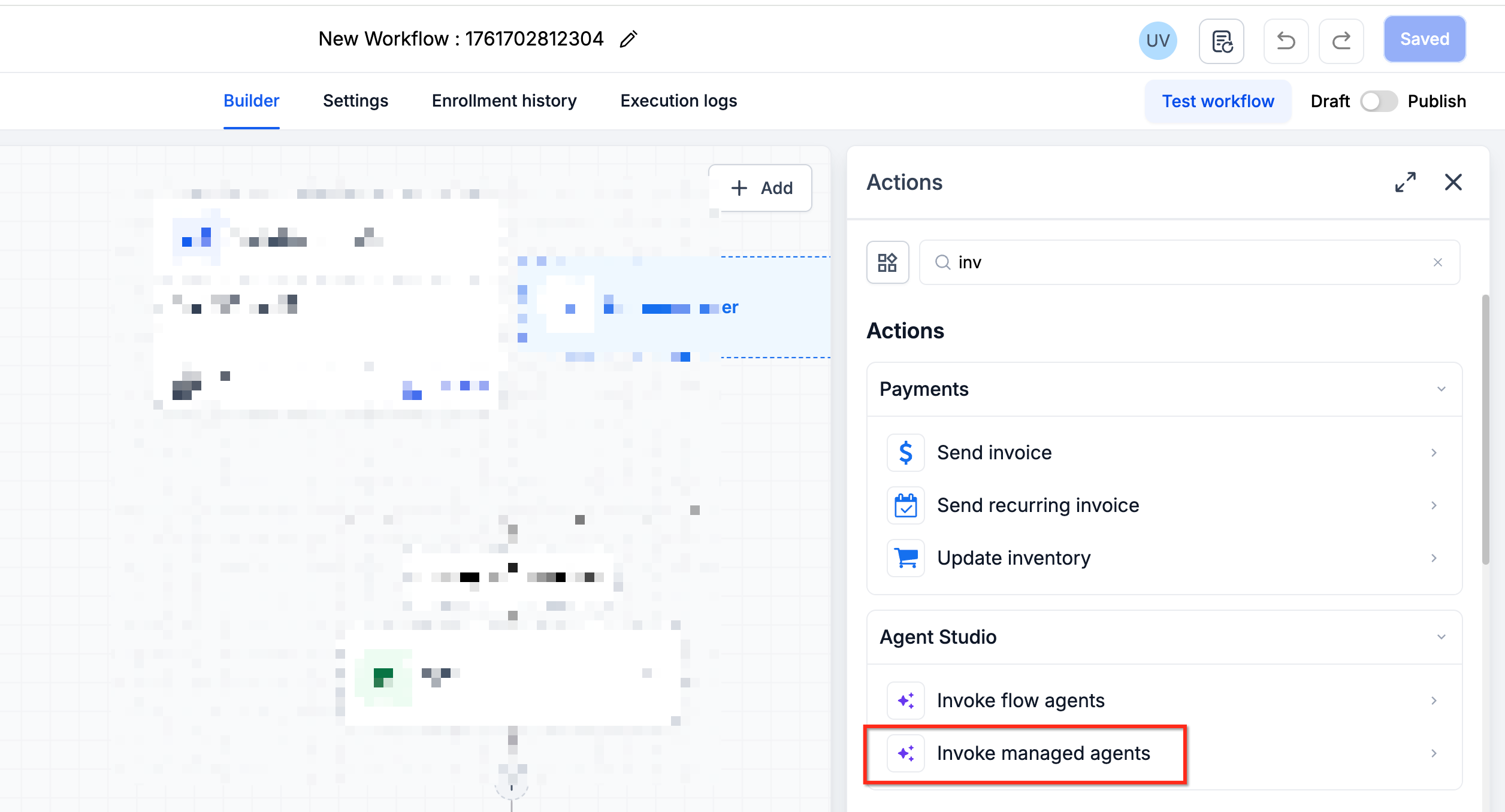The height and width of the screenshot is (812, 1505).
Task: Open the Execution logs tab
Action: click(678, 101)
